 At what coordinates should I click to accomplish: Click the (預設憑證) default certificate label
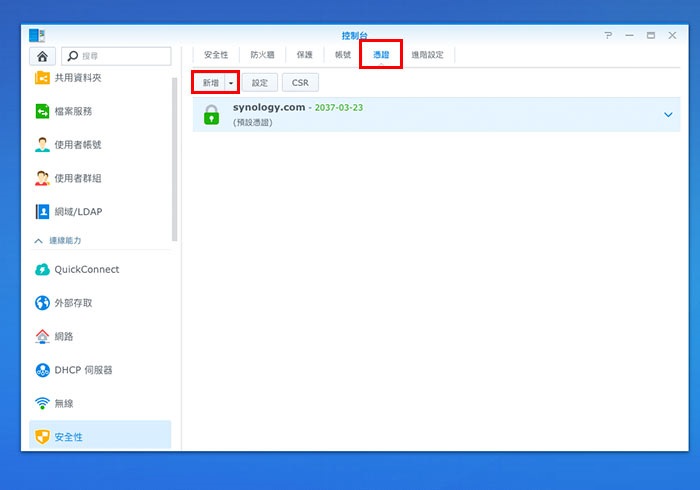[x=253, y=123]
